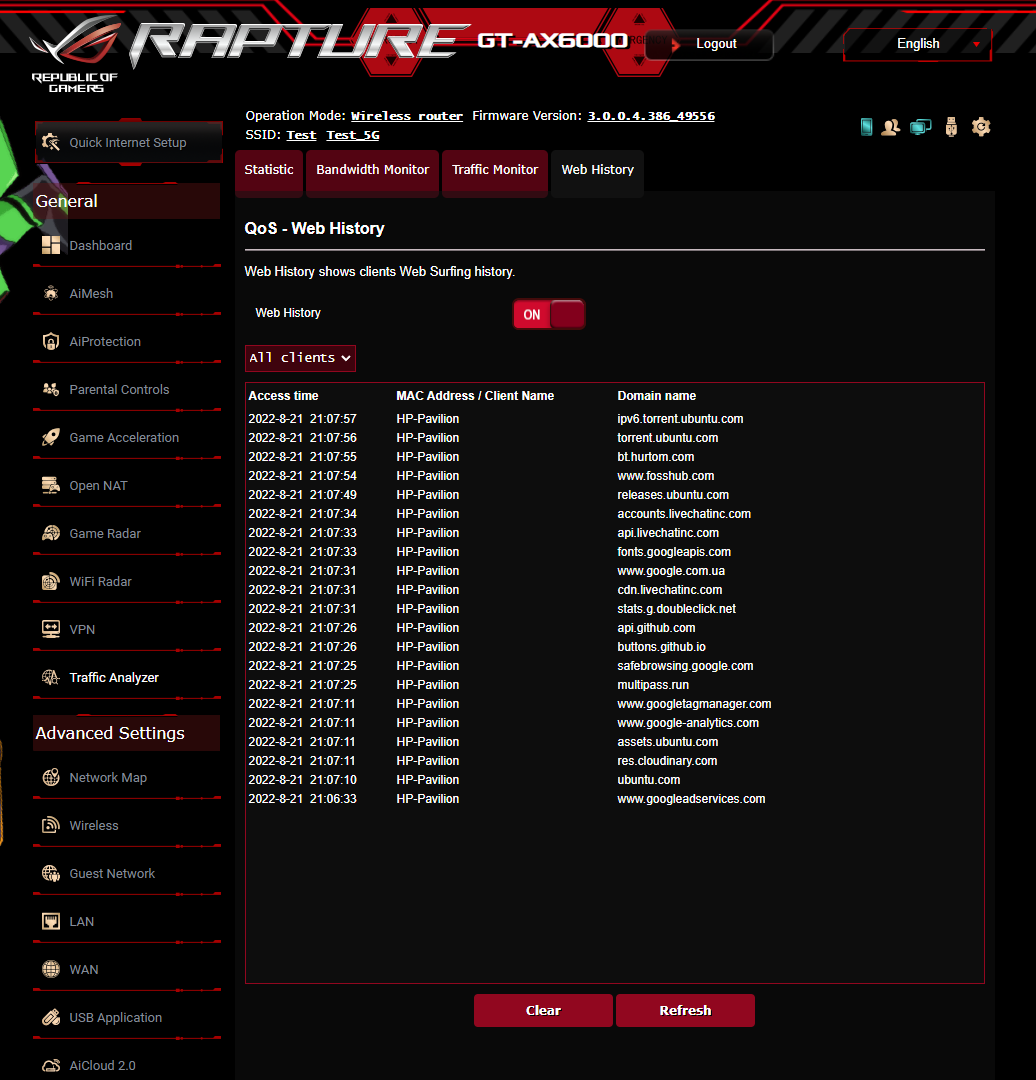Open Game Acceleration rocket icon
This screenshot has width=1036, height=1080.
pos(51,437)
